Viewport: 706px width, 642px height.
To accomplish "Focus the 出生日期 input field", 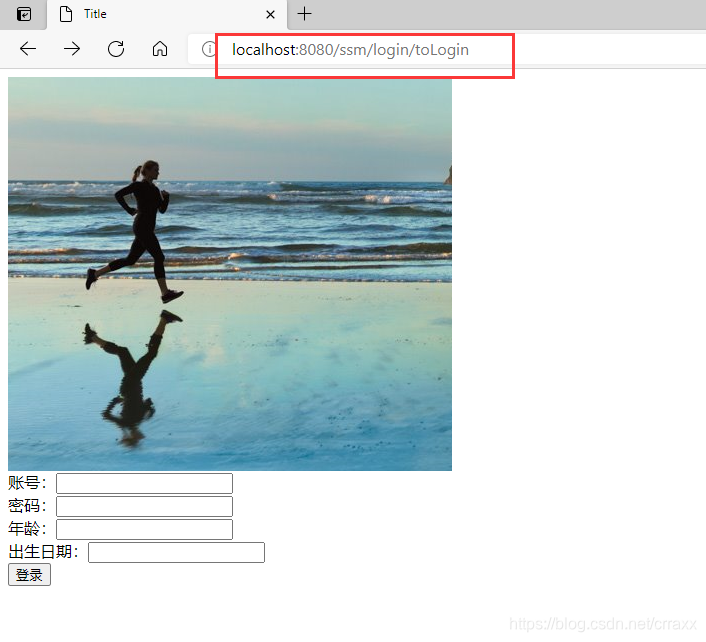I will click(176, 552).
